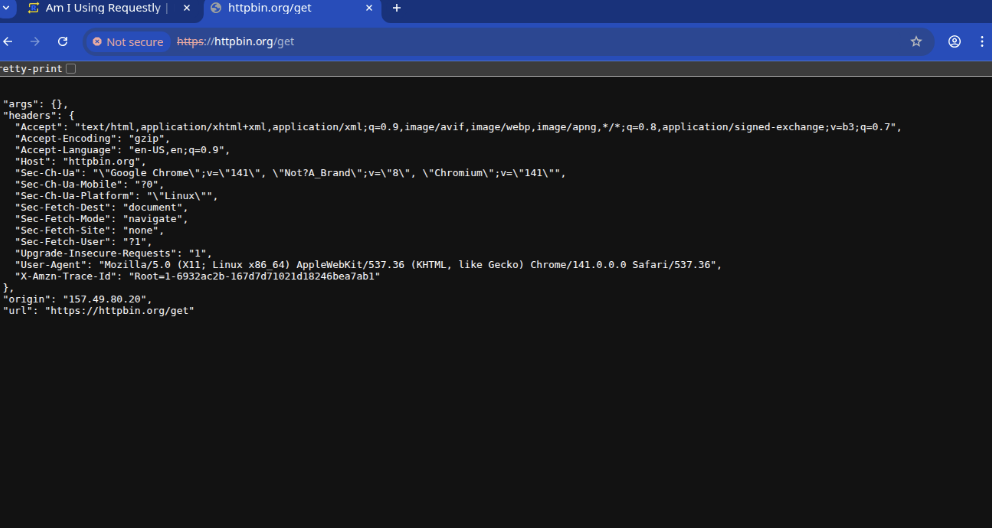The height and width of the screenshot is (528, 992).
Task: Click the "Sec-Fetch-Dest": "document" line
Action: click(101, 207)
